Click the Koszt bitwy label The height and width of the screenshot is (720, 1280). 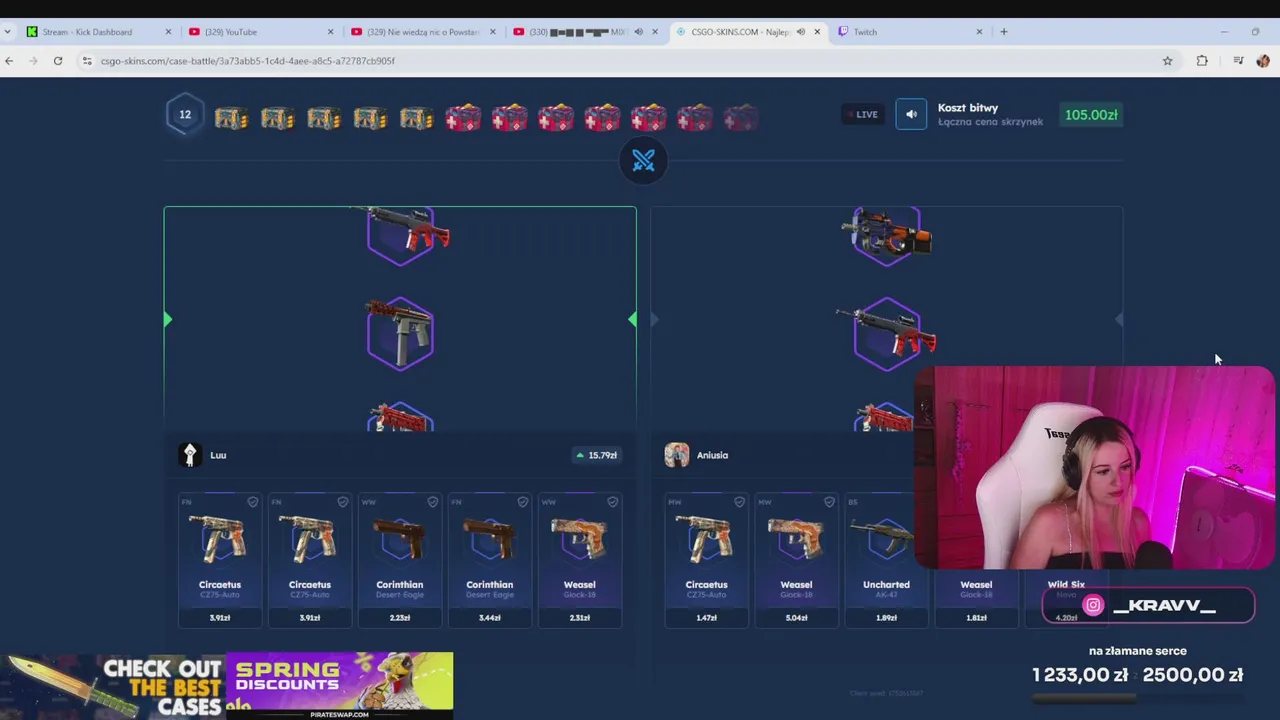967,108
